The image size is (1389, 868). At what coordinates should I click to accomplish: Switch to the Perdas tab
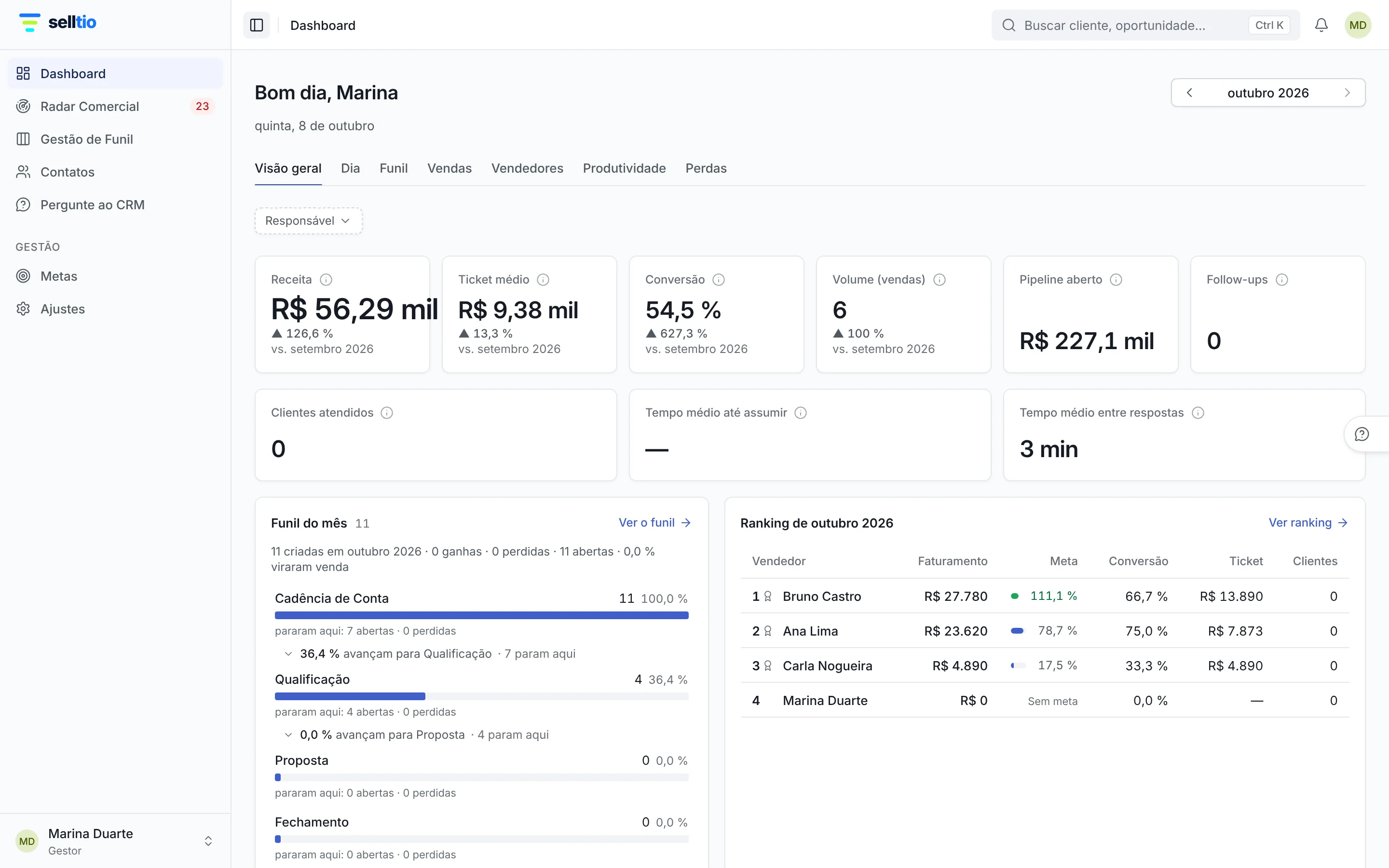[x=706, y=168]
